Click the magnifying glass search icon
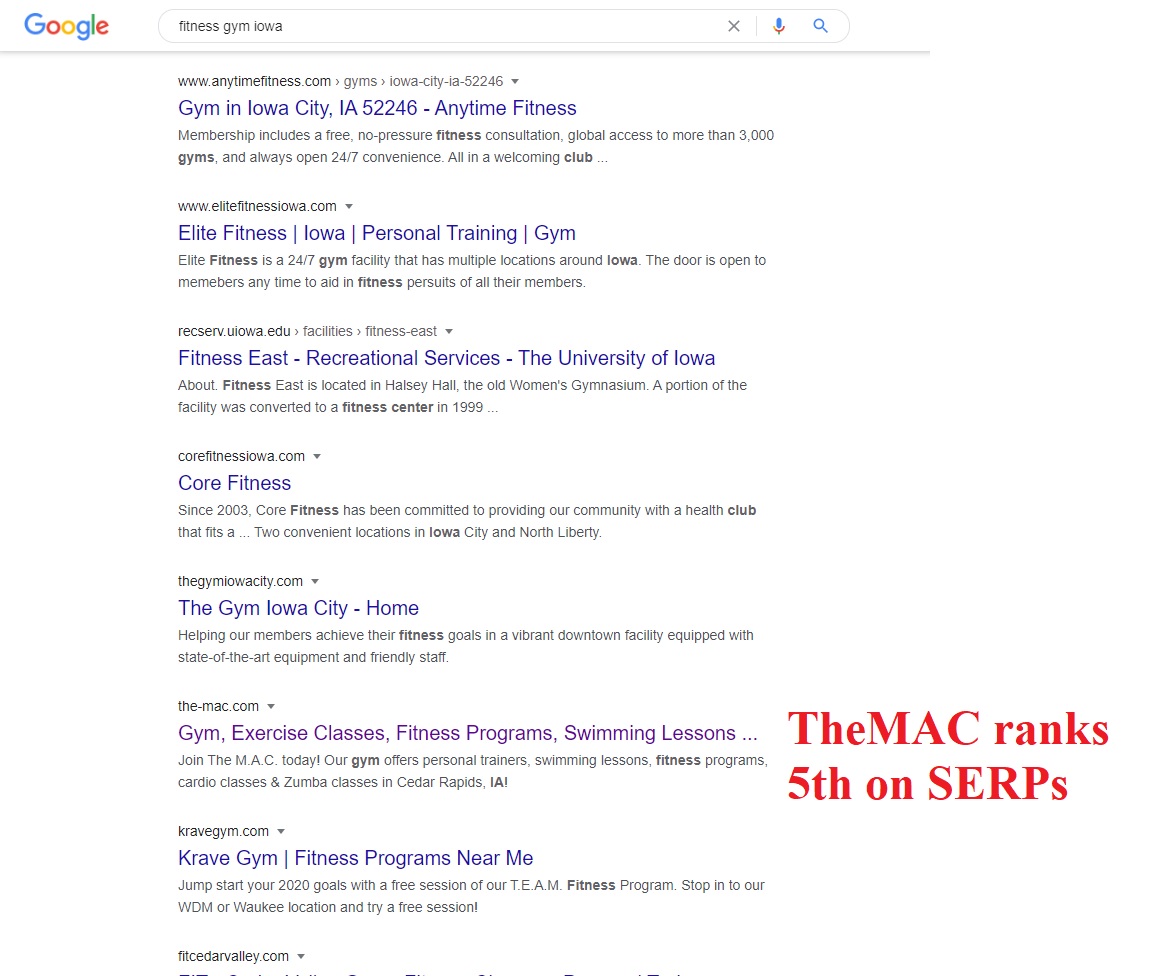The height and width of the screenshot is (976, 1152). point(821,26)
